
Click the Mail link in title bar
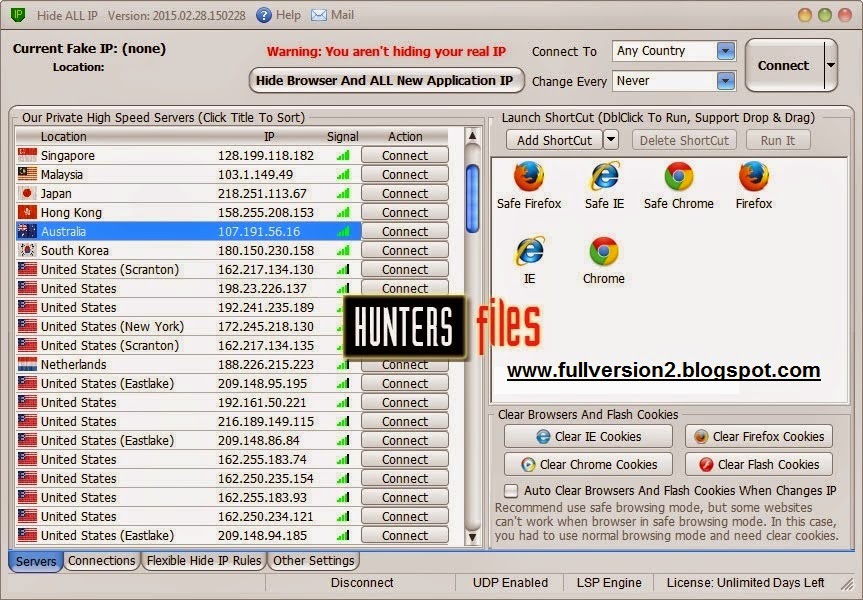[x=342, y=15]
